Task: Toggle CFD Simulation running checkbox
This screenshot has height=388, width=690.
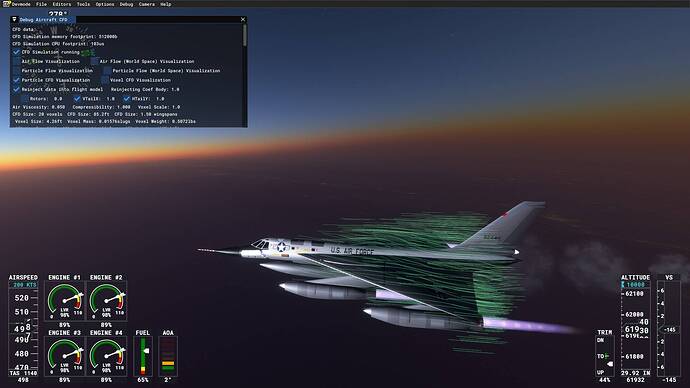Action: (x=17, y=52)
